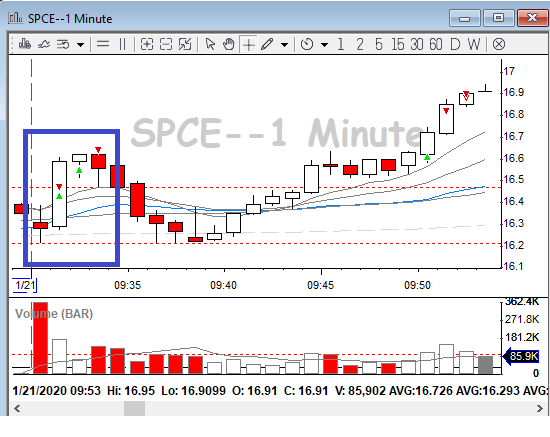Screen dimensions: 550x437
Task: Select the pencil drawing tool
Action: (x=267, y=44)
